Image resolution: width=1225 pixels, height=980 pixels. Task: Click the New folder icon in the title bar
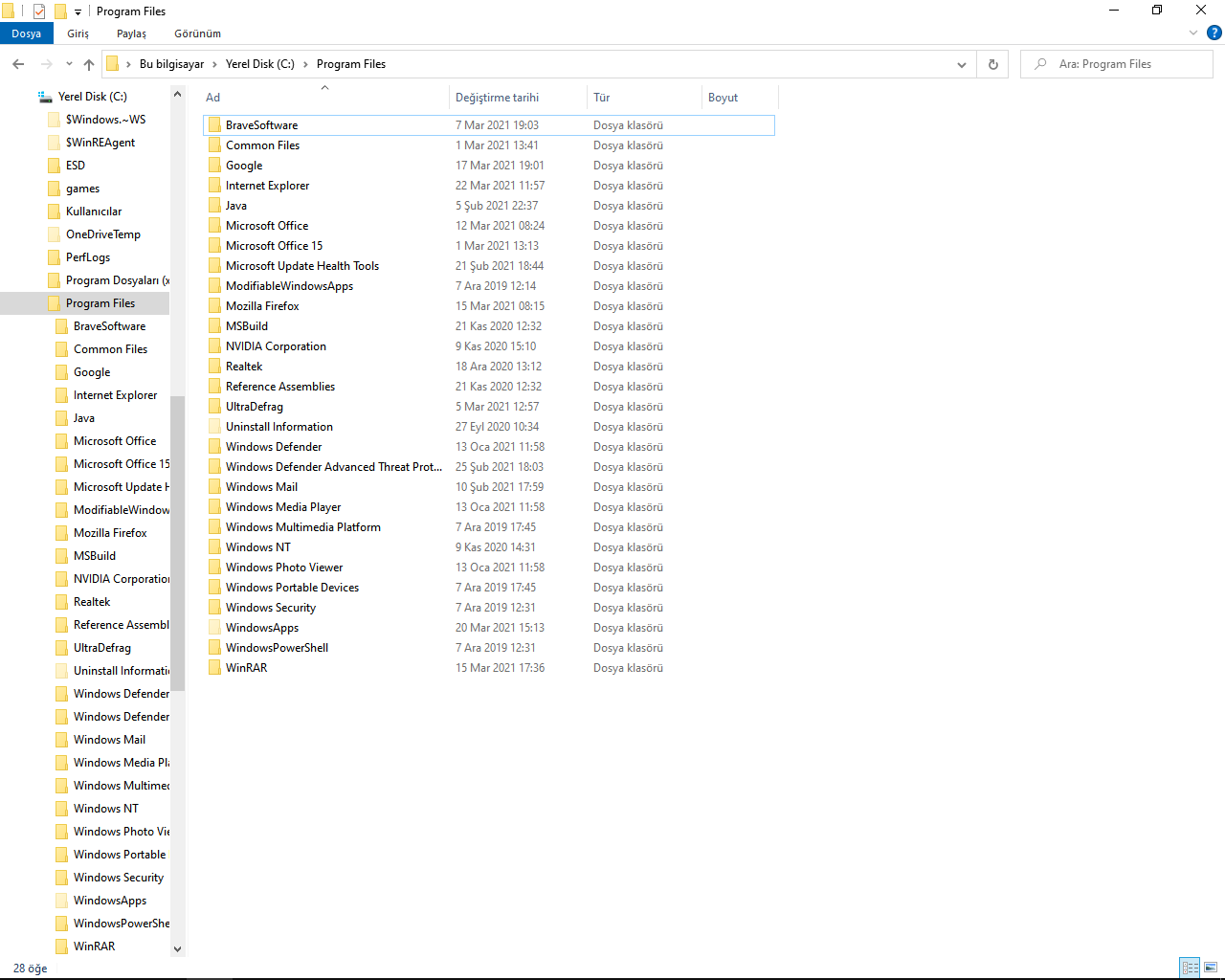pos(60,11)
